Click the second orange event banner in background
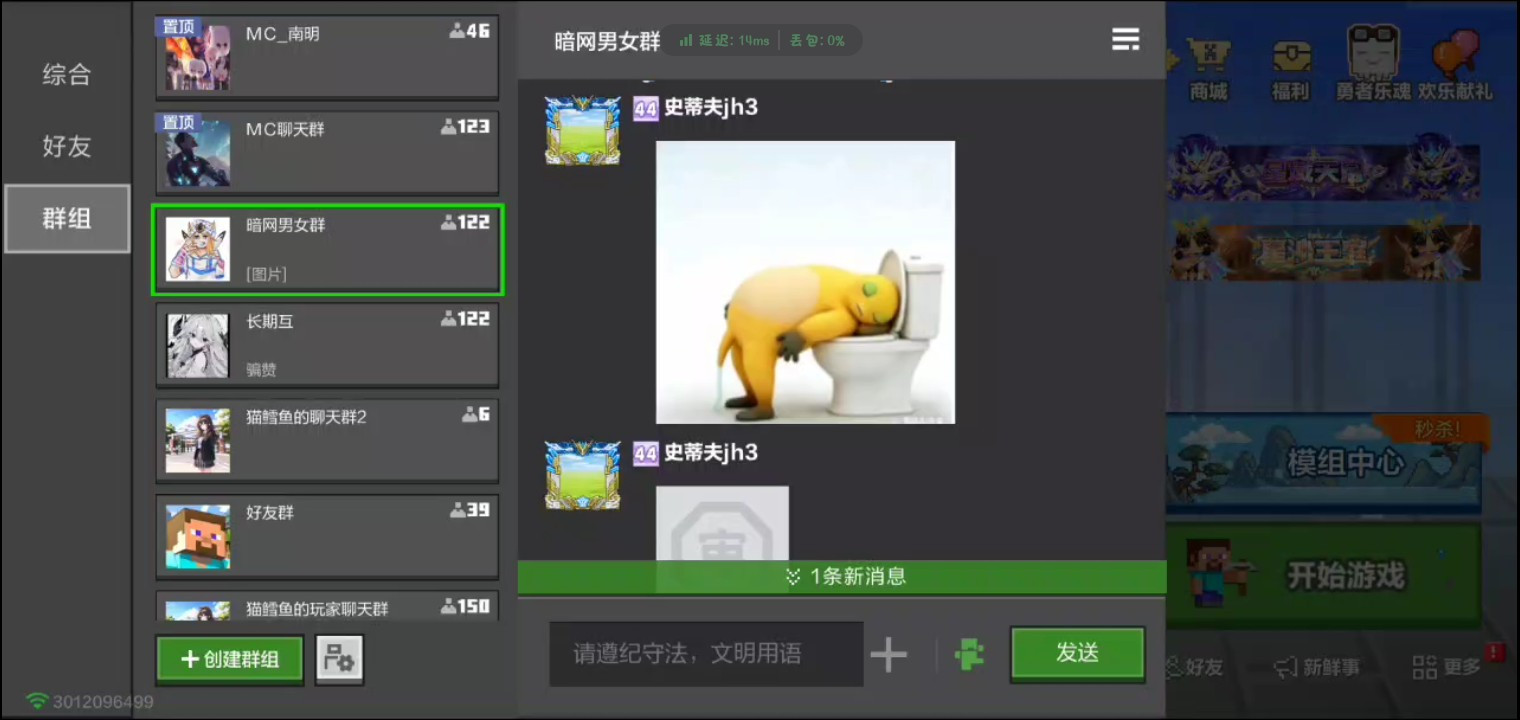 (1324, 250)
